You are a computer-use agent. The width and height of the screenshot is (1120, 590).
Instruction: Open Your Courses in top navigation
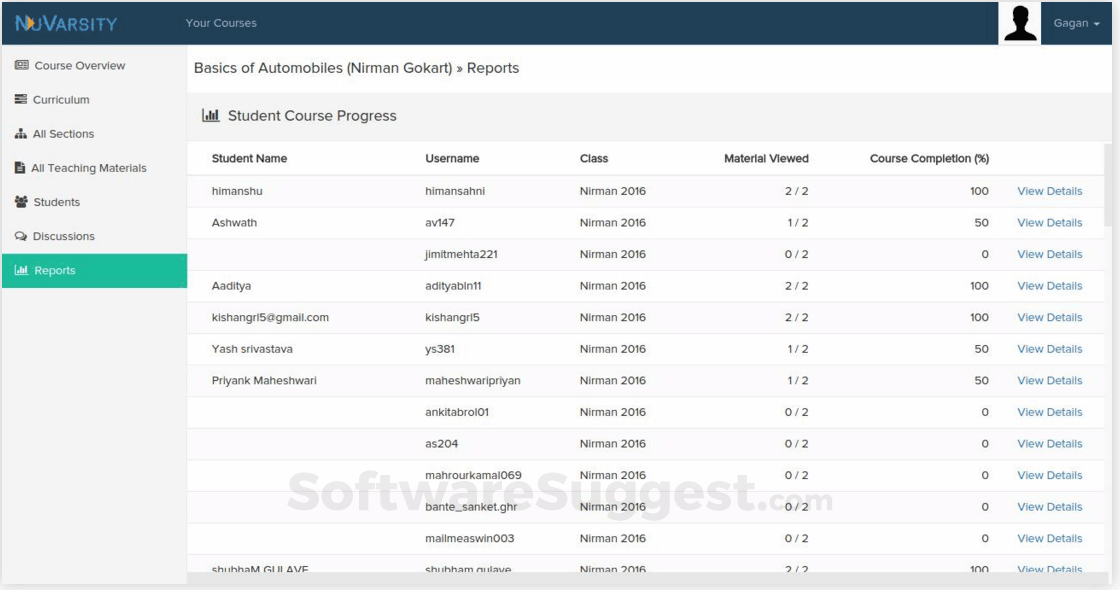coord(221,23)
